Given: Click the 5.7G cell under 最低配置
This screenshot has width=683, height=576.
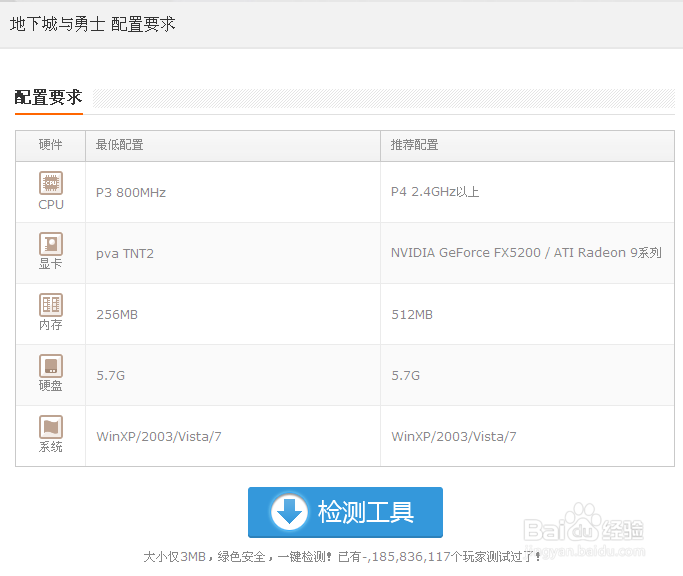Looking at the screenshot, I should [233, 375].
